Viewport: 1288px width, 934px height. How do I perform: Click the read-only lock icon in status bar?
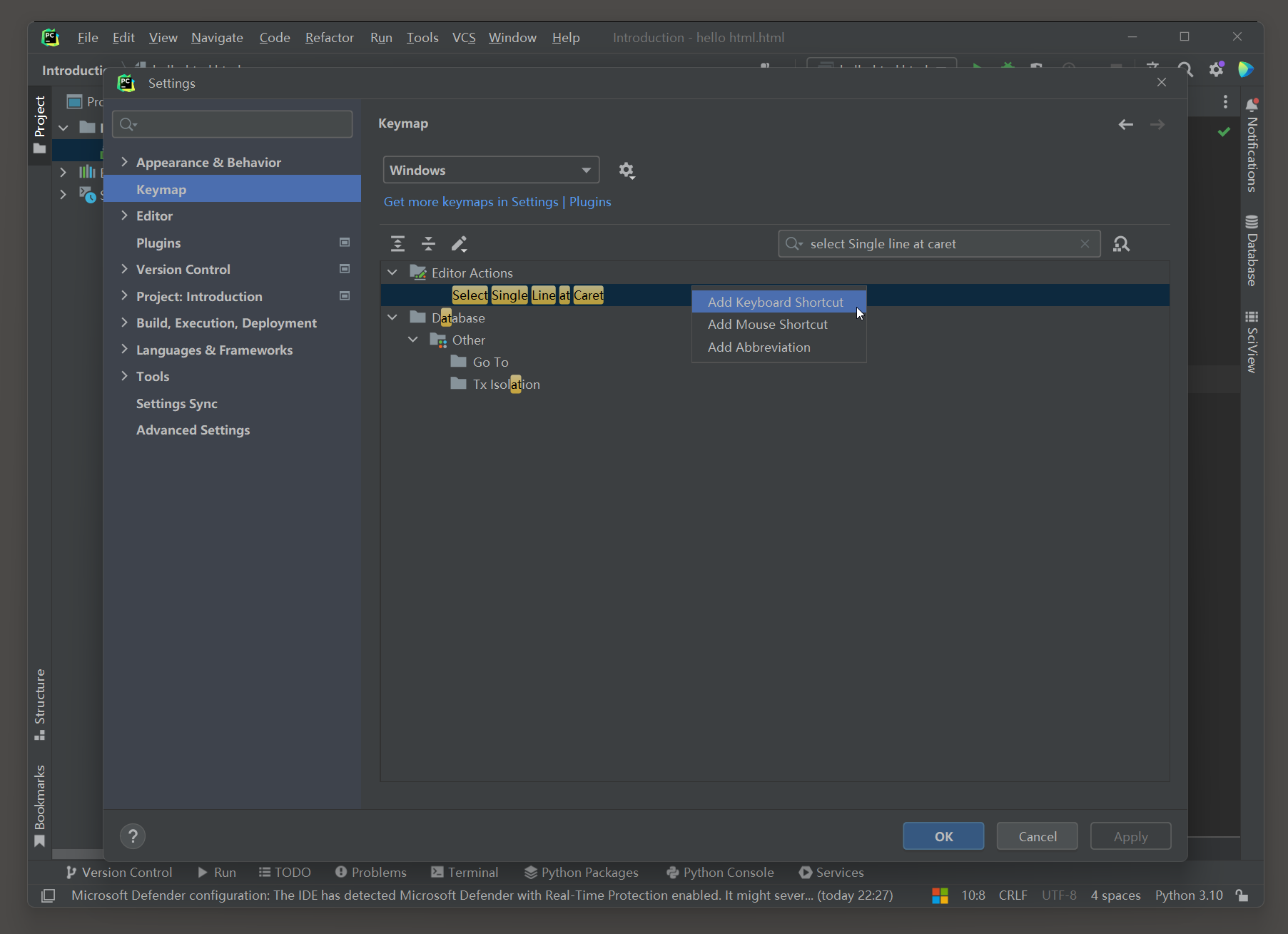(x=1242, y=895)
